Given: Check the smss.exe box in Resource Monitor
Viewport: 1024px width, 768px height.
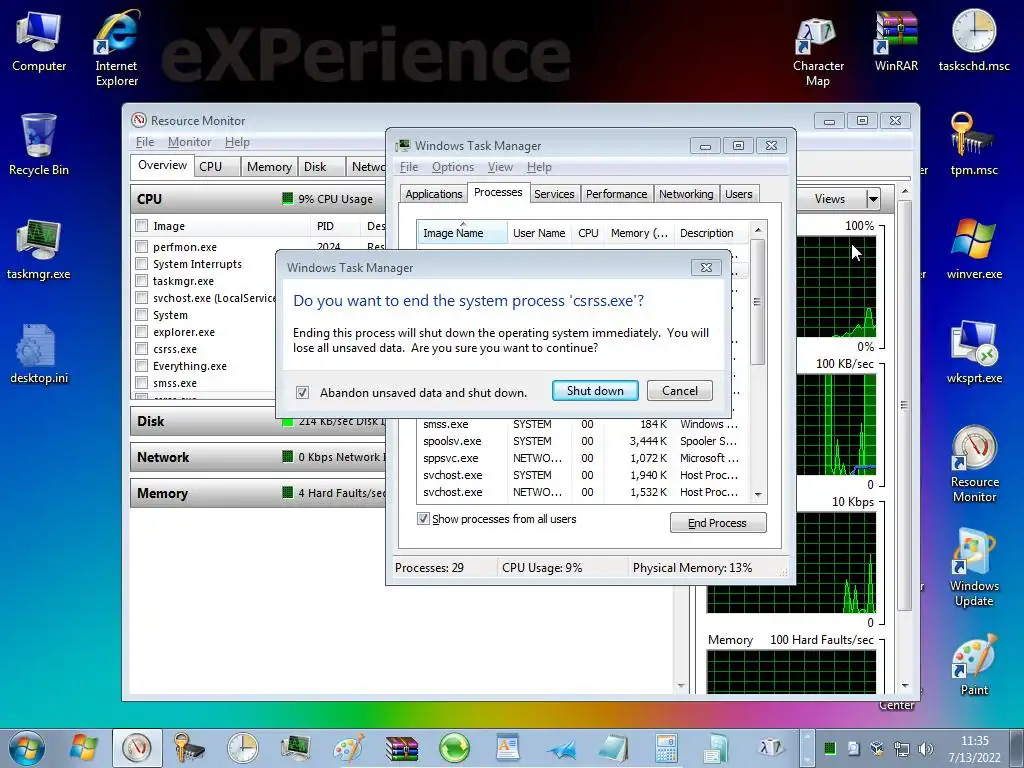Looking at the screenshot, I should pos(141,382).
